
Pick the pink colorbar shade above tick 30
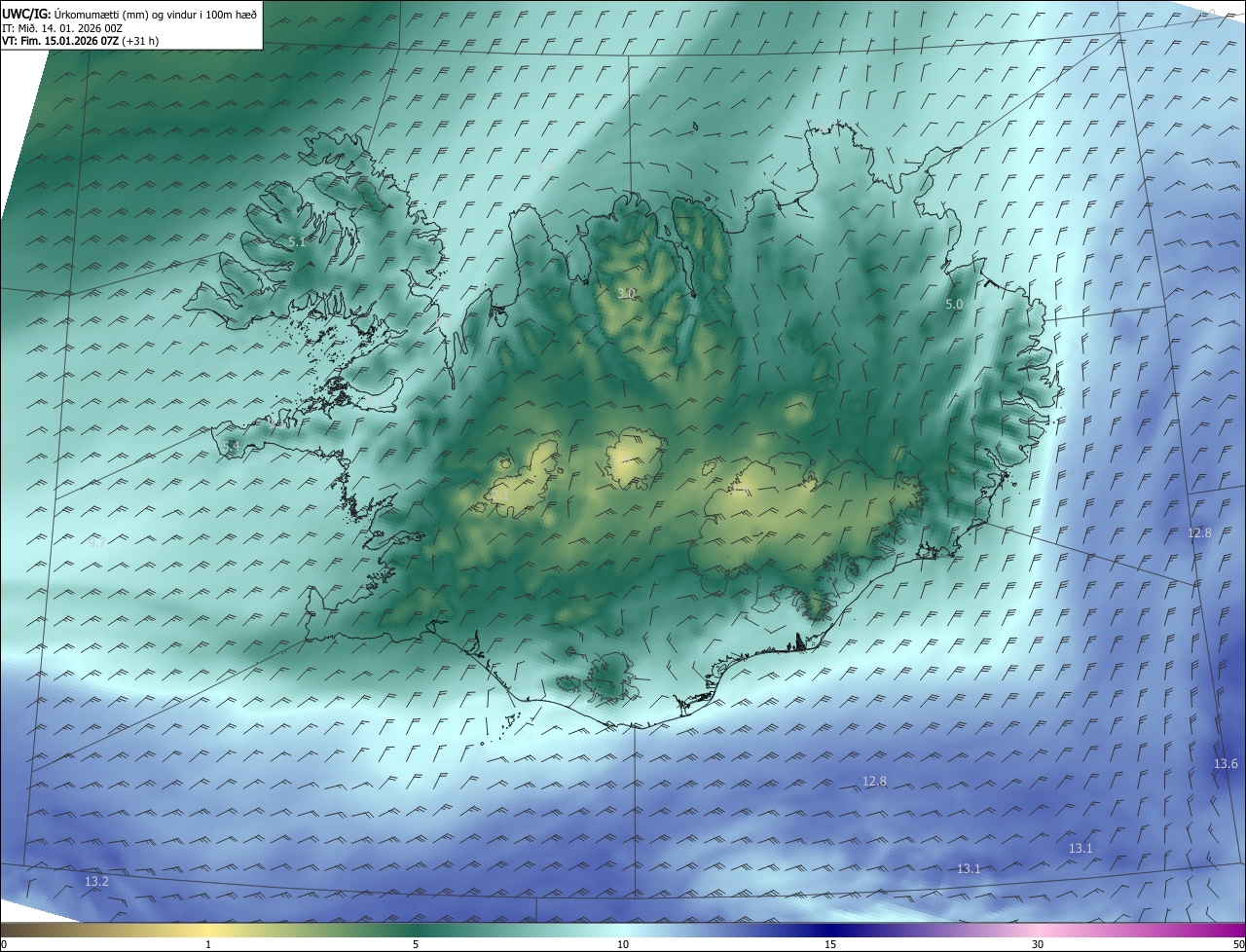coord(1038,930)
